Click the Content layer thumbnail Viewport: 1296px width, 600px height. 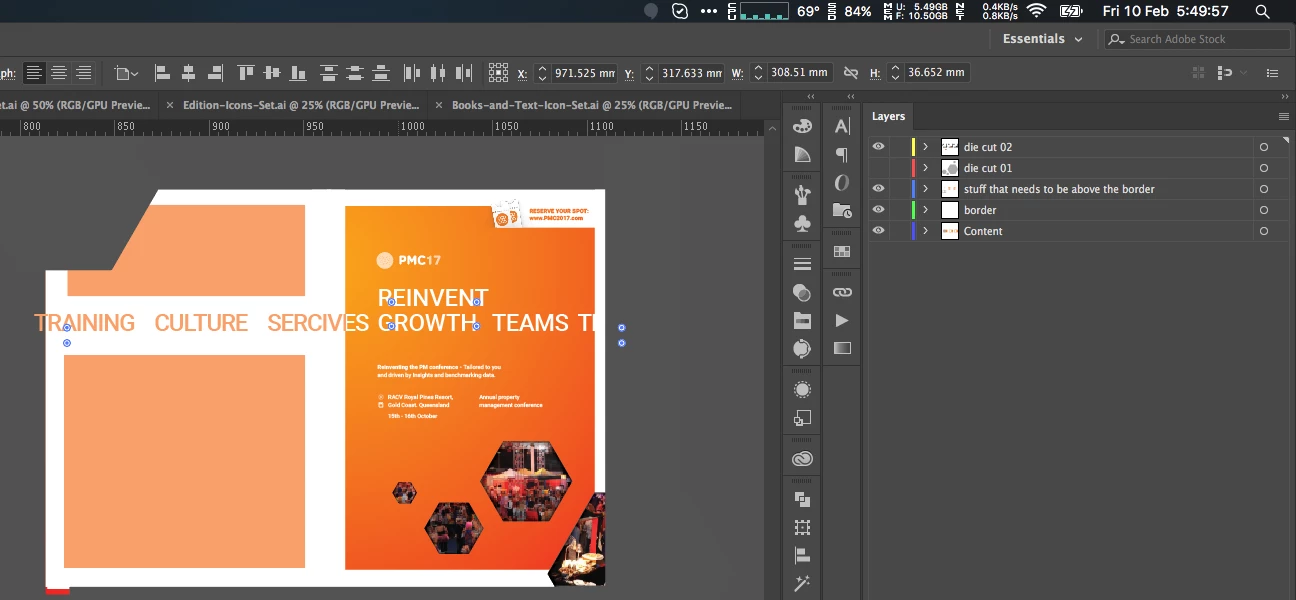pos(950,231)
